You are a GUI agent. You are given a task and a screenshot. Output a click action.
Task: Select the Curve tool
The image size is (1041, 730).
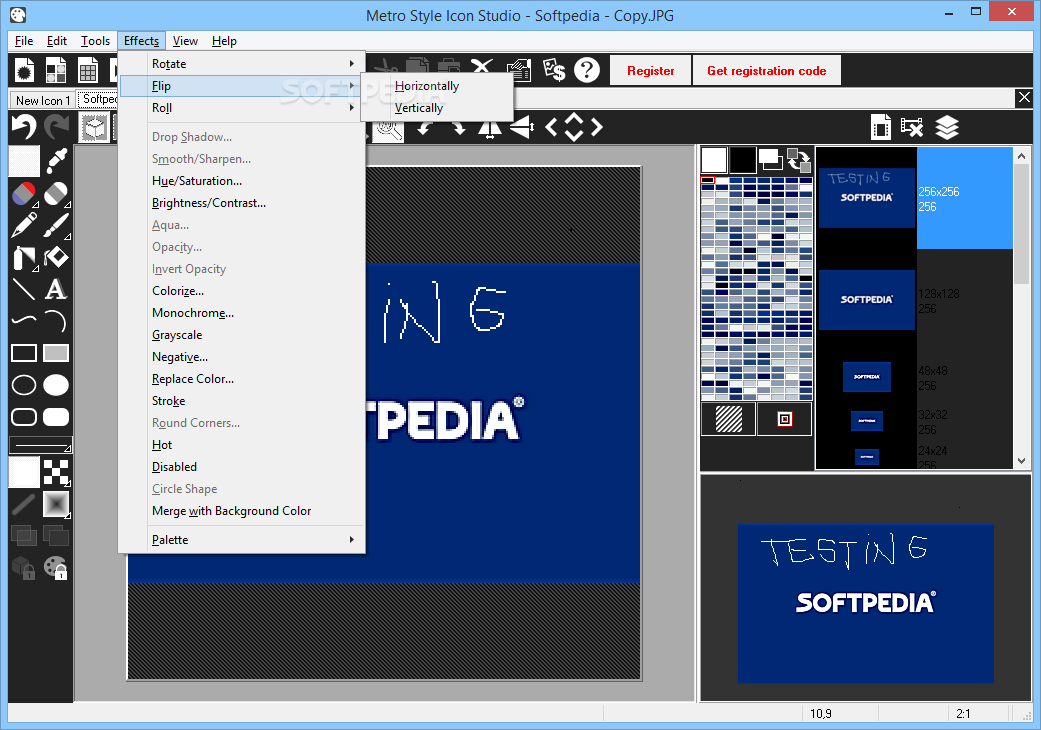pyautogui.click(x=24, y=321)
